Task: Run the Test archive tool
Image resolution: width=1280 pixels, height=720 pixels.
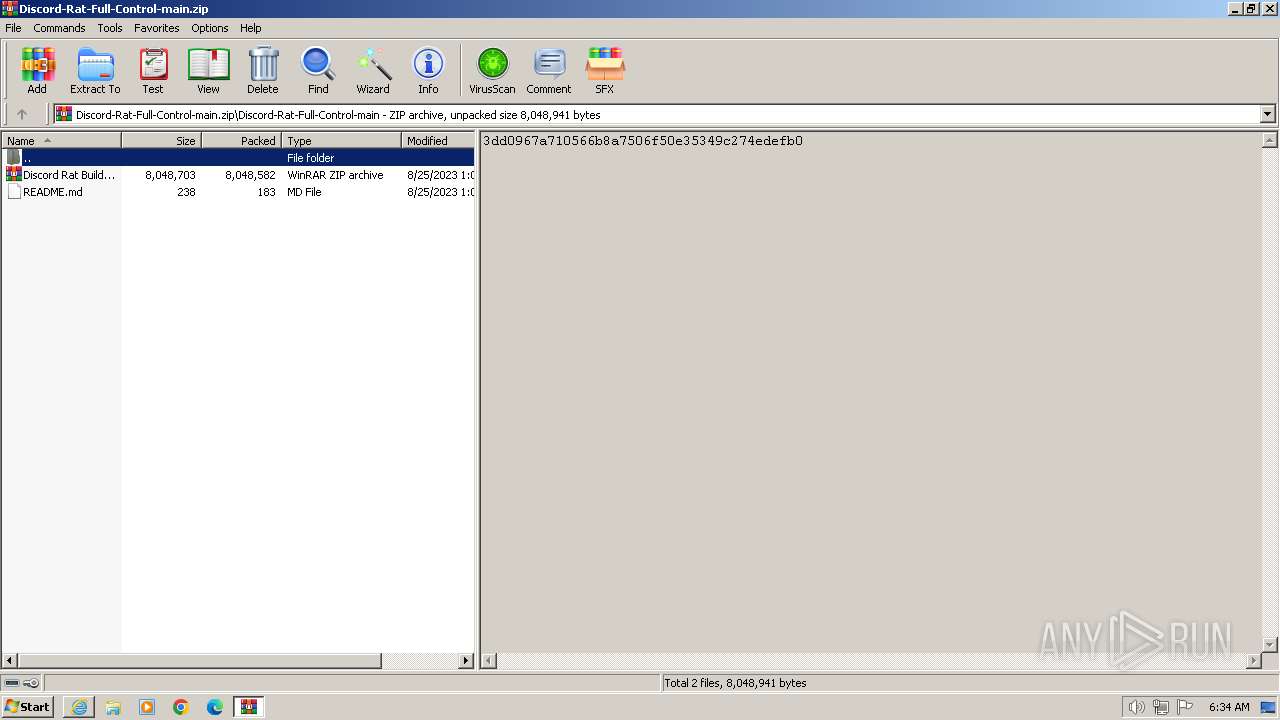Action: (153, 70)
